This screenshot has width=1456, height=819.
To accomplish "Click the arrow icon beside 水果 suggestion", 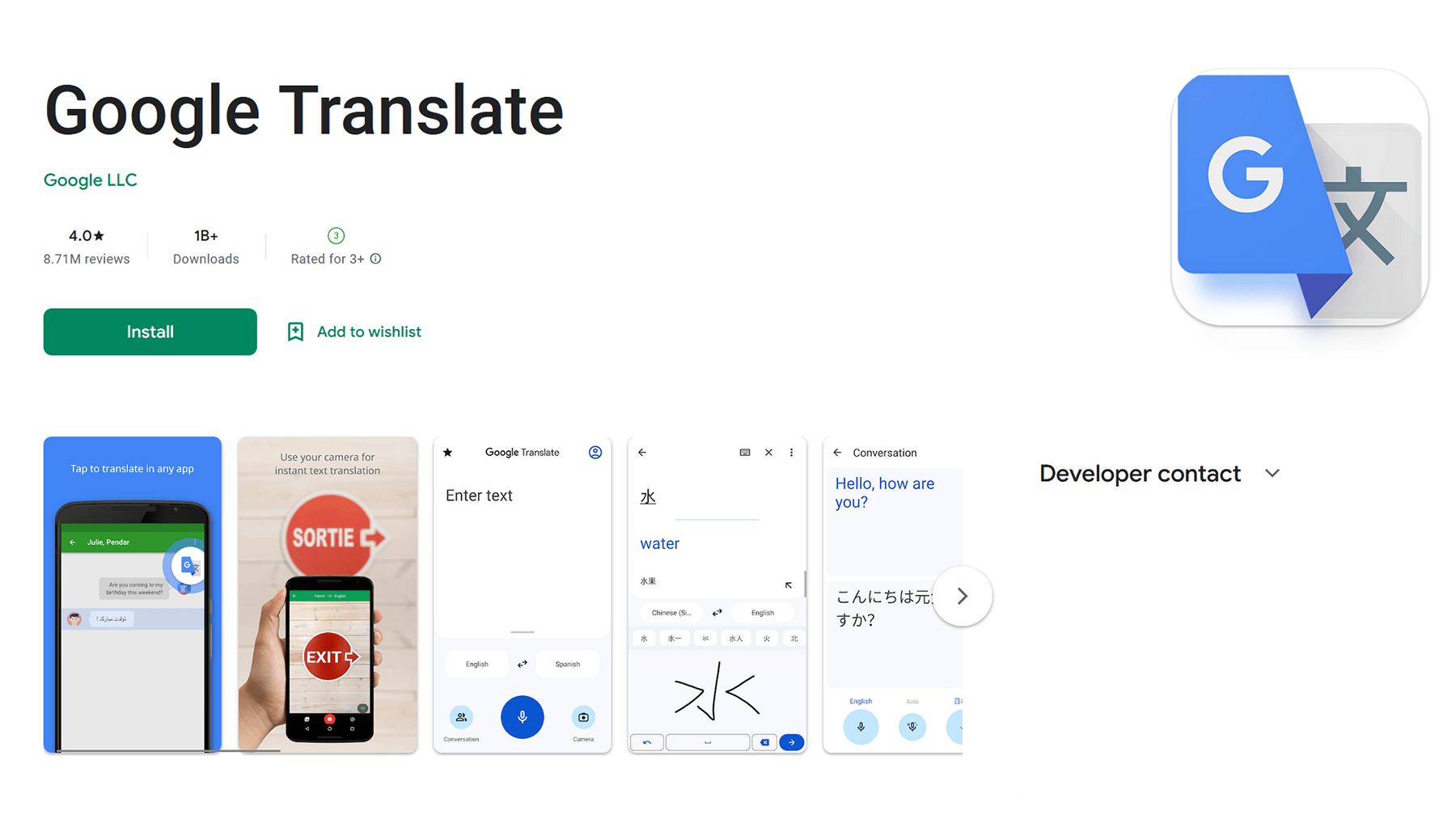I will click(x=789, y=585).
